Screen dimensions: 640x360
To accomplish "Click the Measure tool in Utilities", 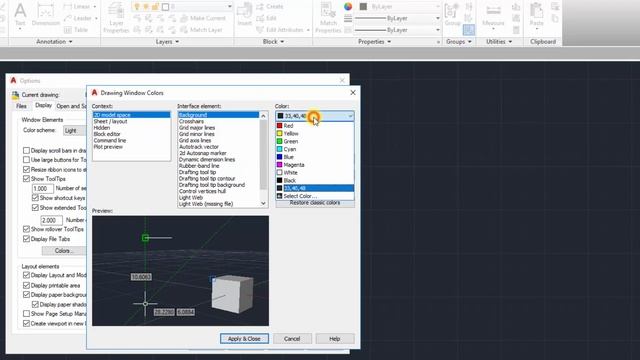I will tap(493, 16).
